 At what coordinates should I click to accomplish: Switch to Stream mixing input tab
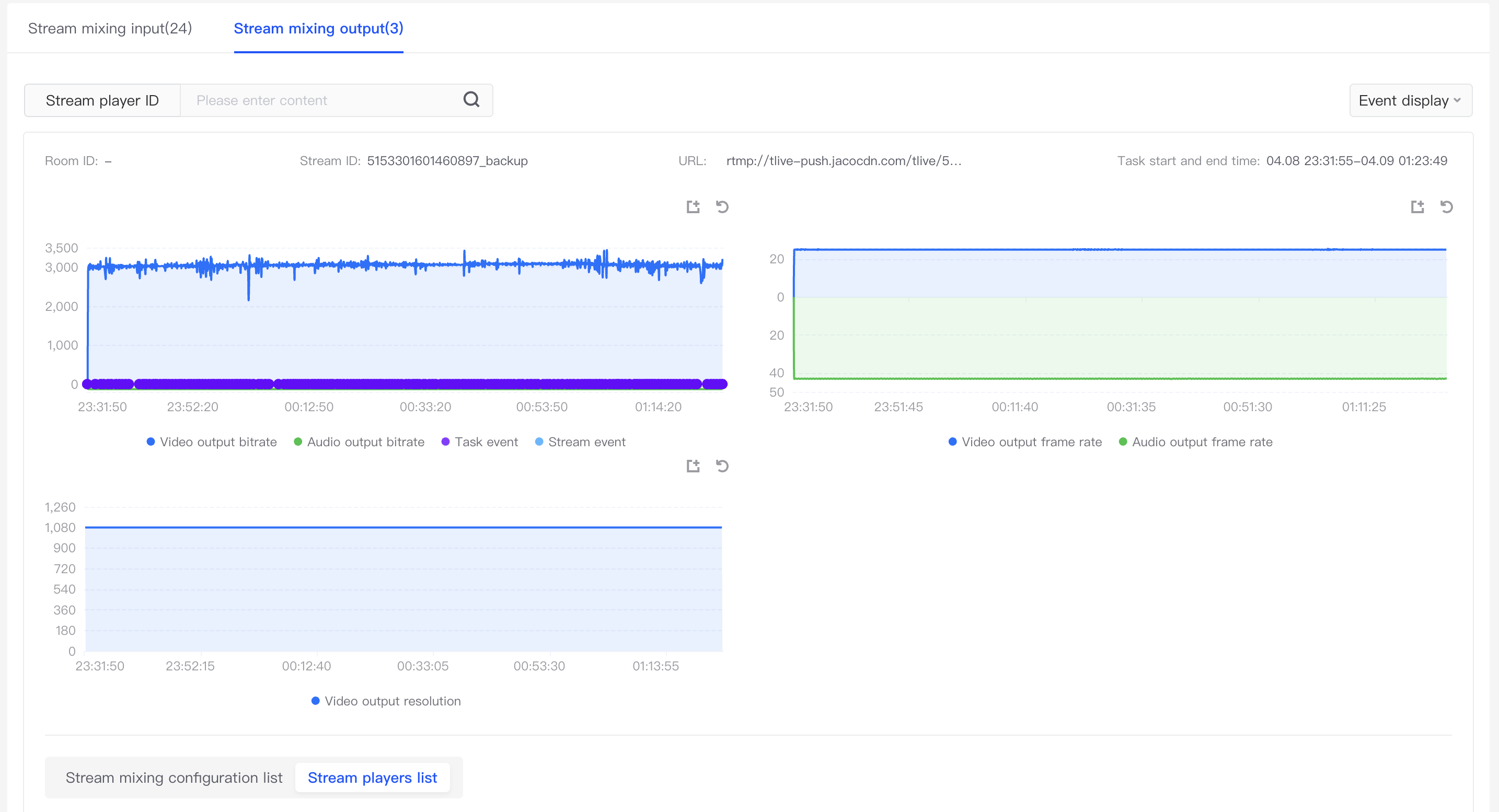[x=110, y=29]
